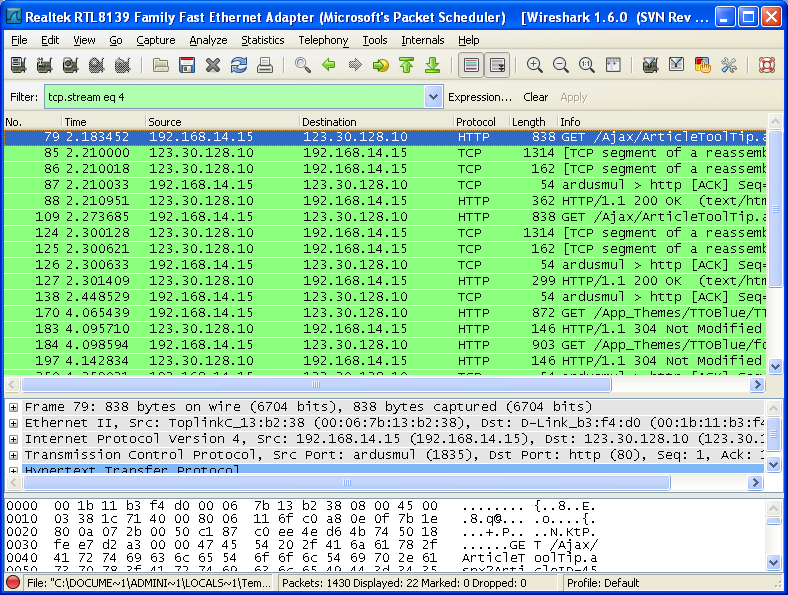
Task: Open the capture interfaces list icon
Action: [19, 65]
